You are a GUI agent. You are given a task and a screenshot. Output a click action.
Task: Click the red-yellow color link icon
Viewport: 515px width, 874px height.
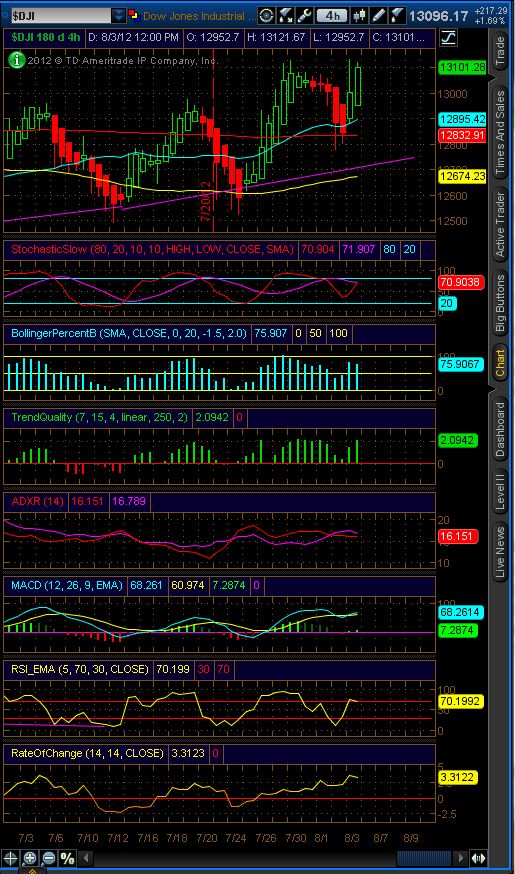[134, 14]
